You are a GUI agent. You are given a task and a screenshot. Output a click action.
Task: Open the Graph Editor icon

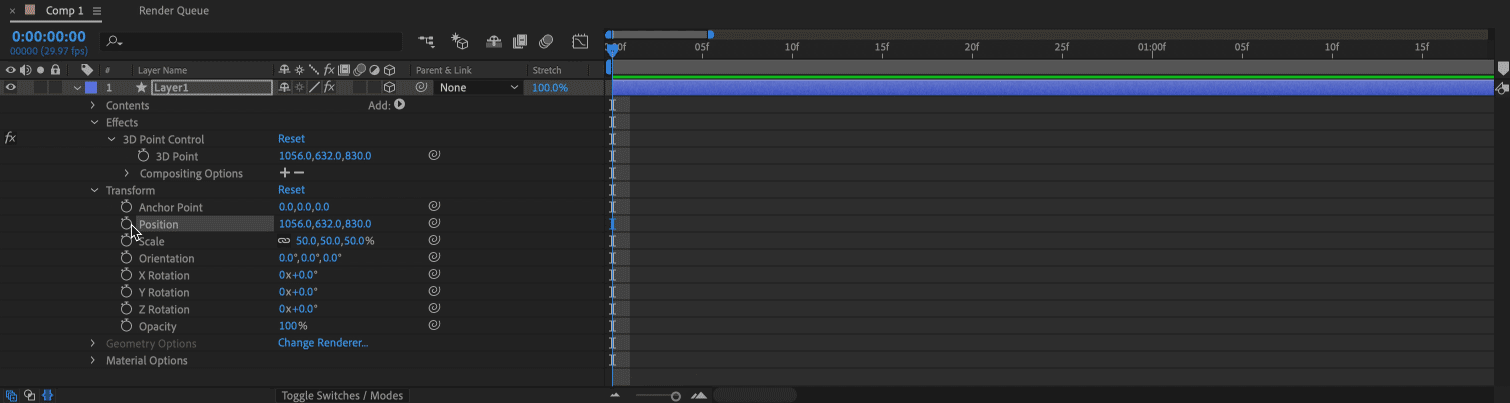click(x=580, y=41)
